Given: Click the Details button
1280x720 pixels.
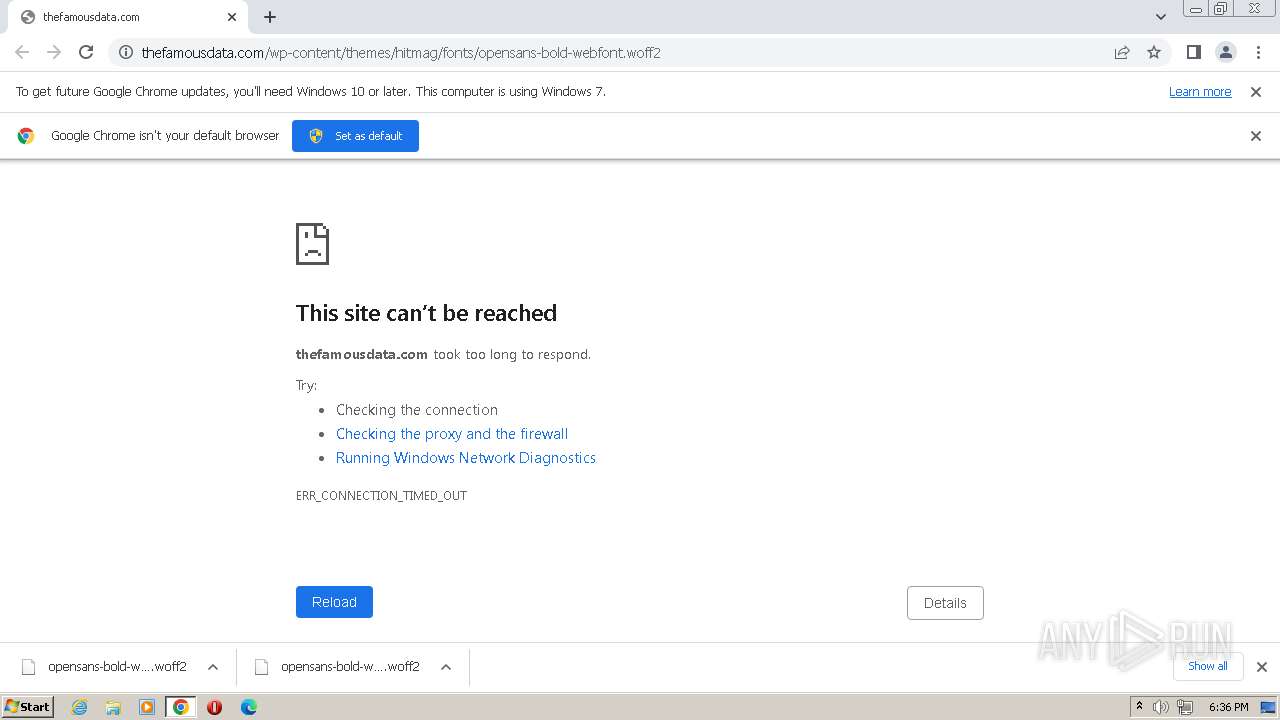Looking at the screenshot, I should coord(945,603).
